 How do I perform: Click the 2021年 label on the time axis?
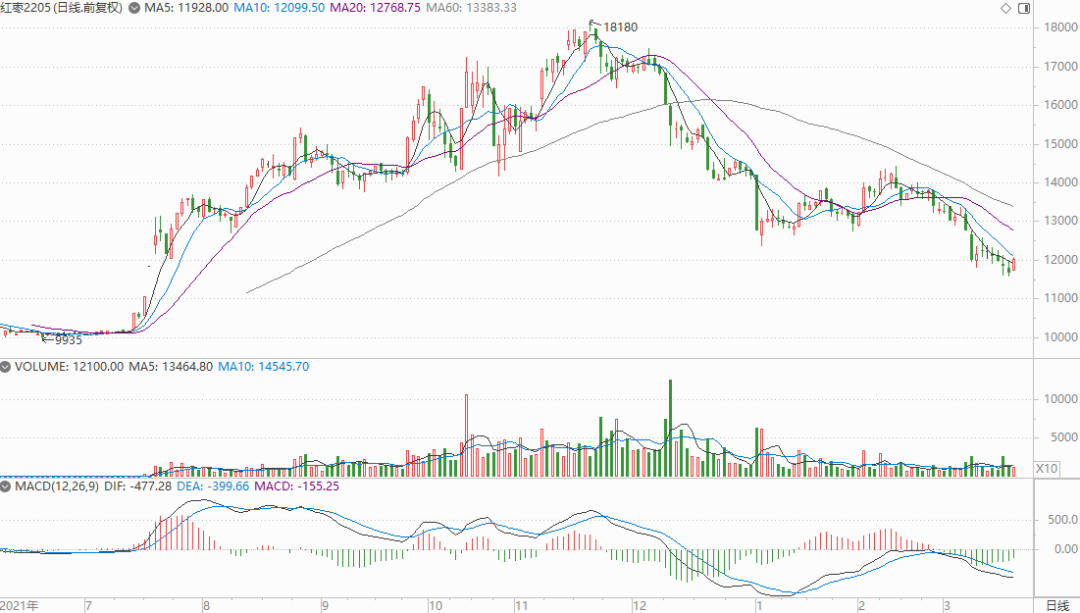click(x=20, y=606)
